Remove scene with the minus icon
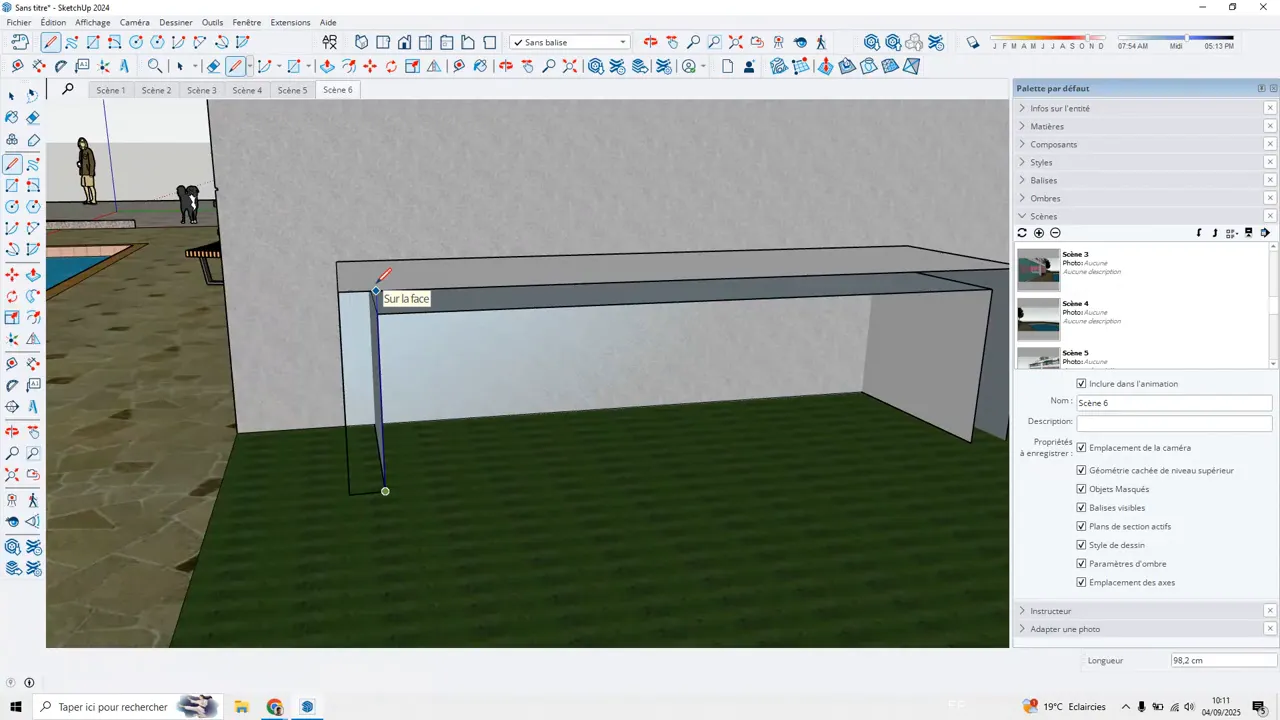This screenshot has height=720, width=1280. click(1055, 233)
